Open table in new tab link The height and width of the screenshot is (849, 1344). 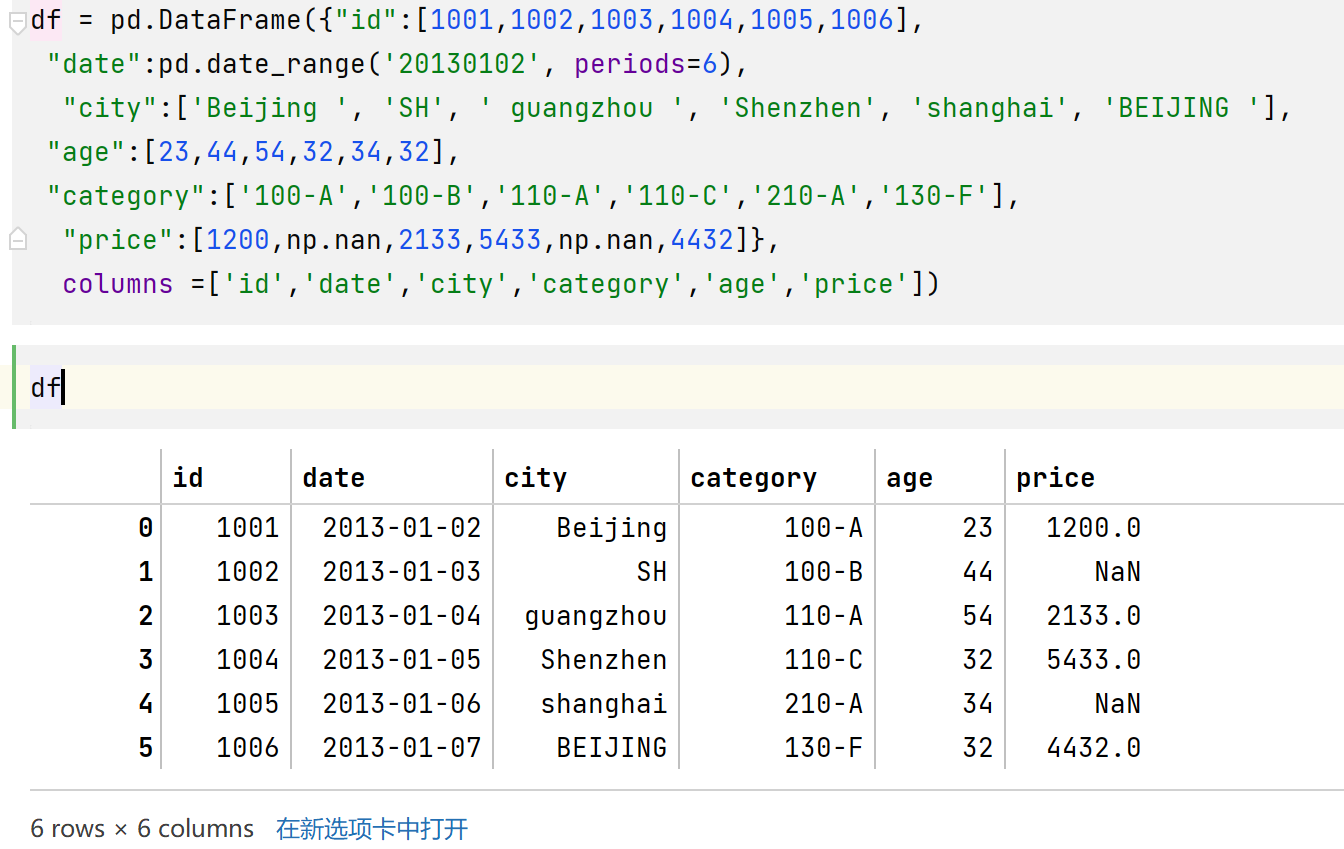(372, 829)
